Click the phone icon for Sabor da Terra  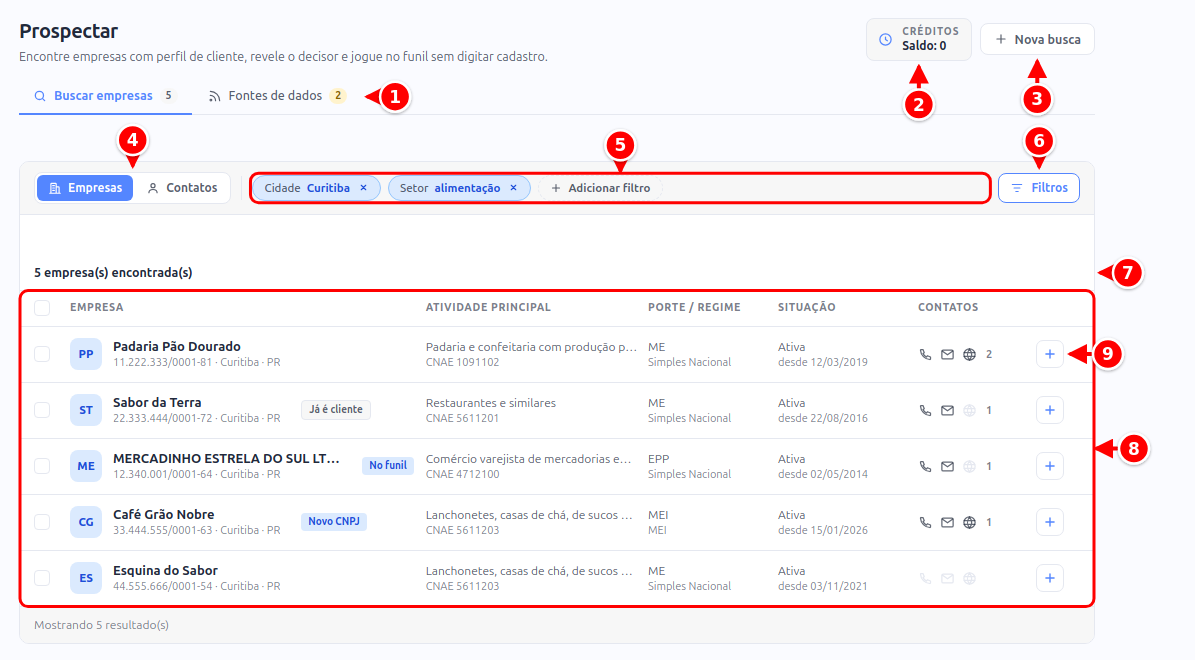click(x=925, y=410)
